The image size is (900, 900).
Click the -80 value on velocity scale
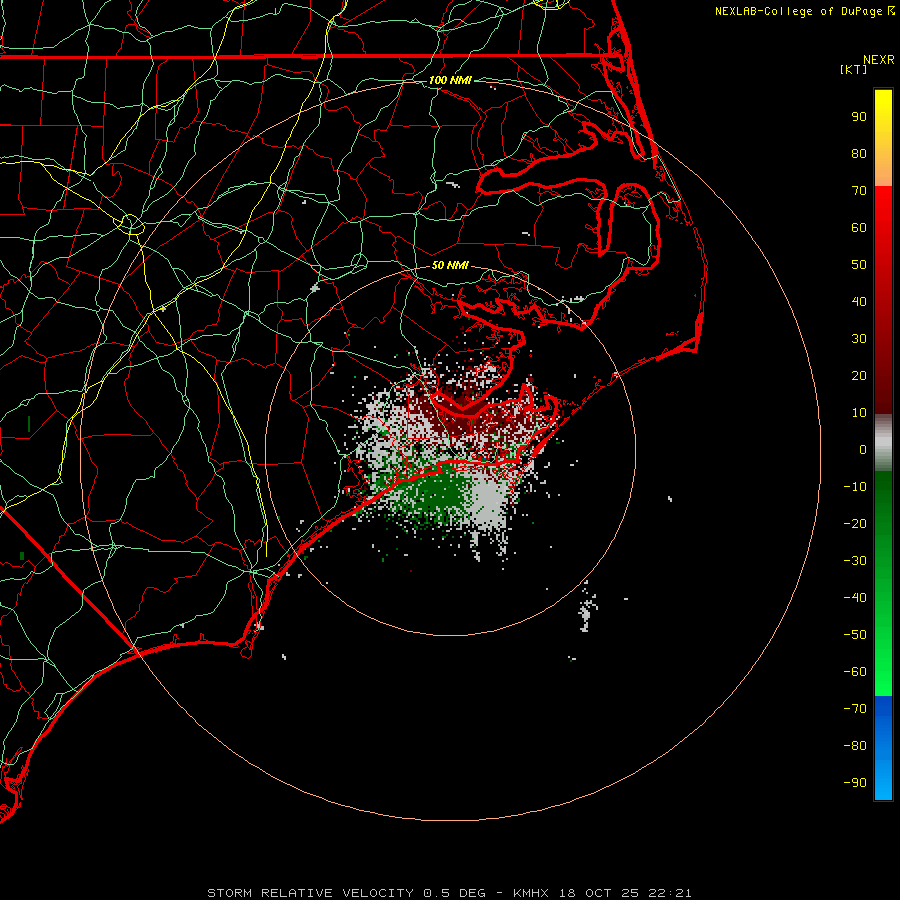[855, 746]
